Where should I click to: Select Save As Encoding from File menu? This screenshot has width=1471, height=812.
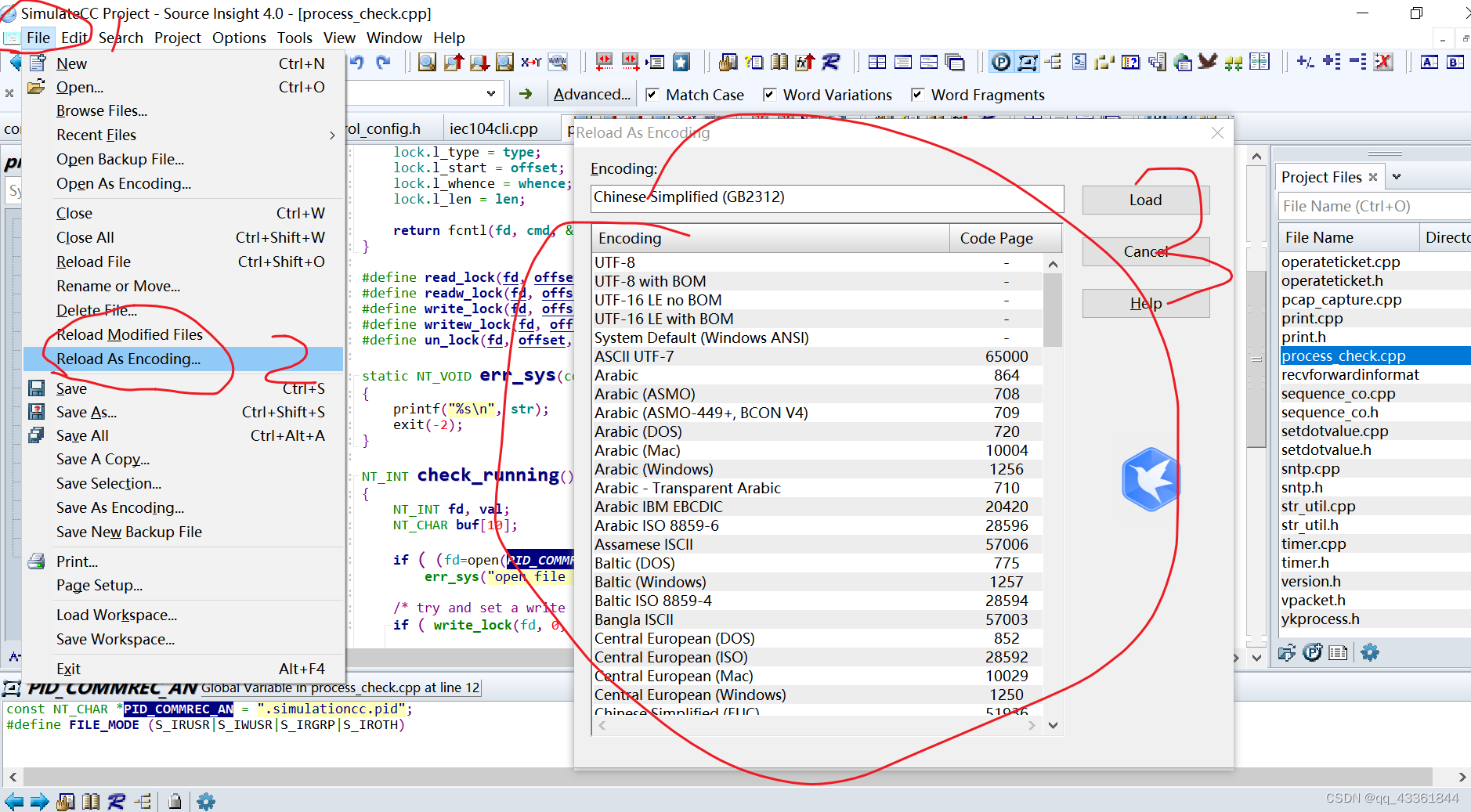[120, 508]
